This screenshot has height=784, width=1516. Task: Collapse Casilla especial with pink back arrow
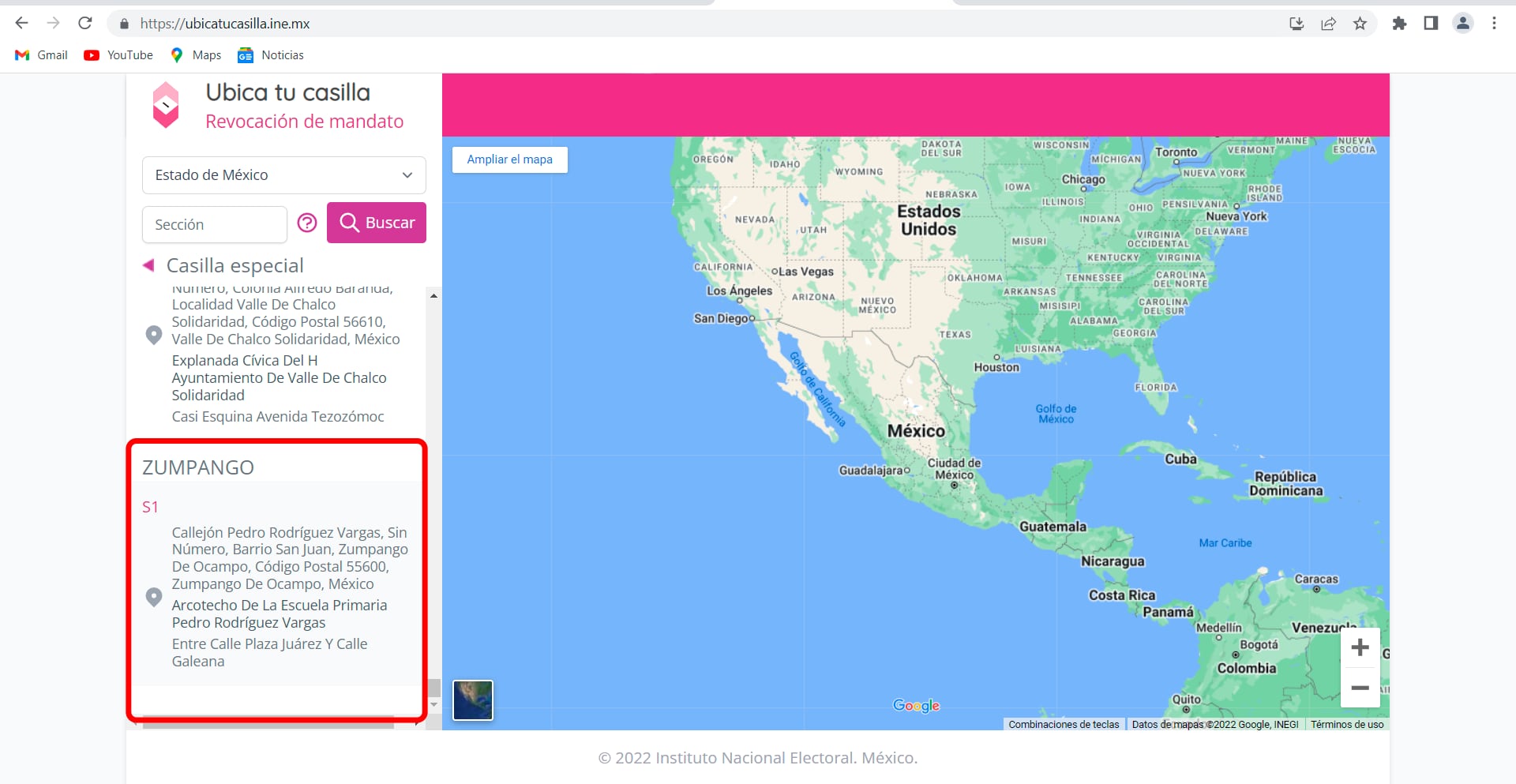point(148,265)
